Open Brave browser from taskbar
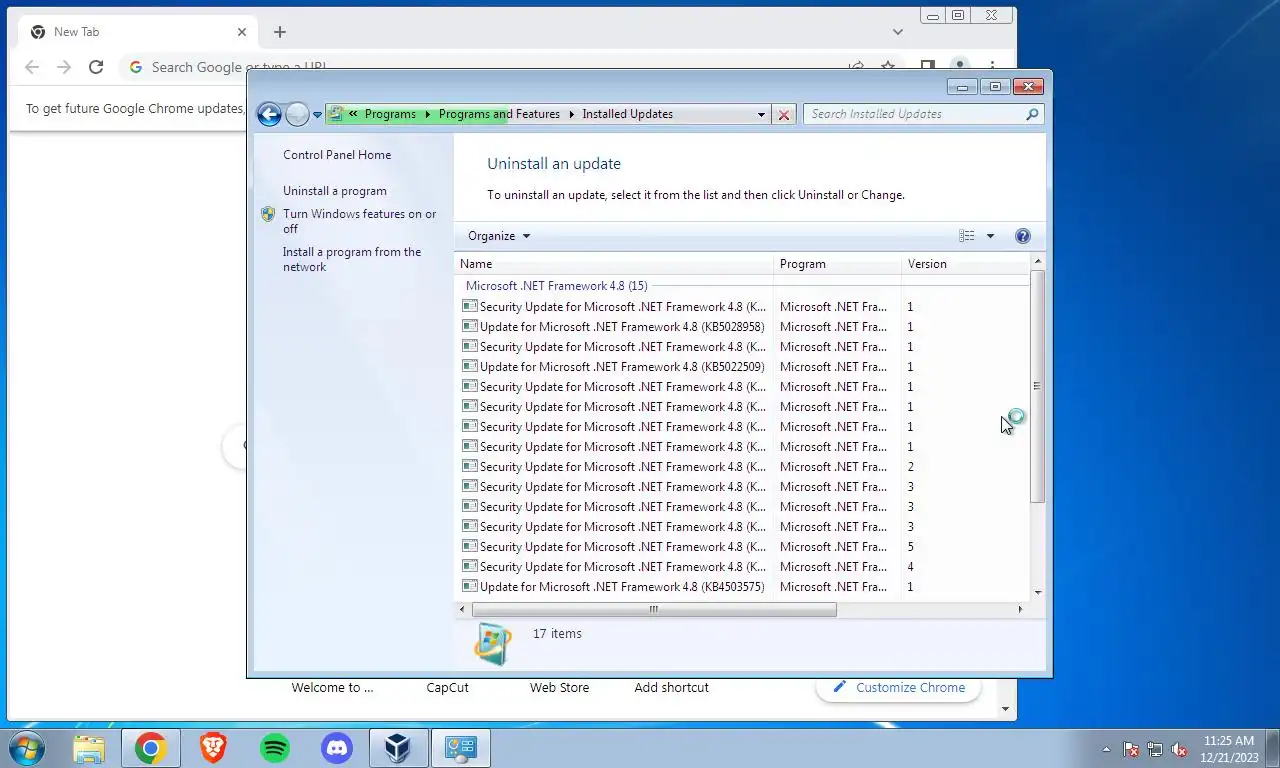This screenshot has width=1280, height=768. click(212, 748)
